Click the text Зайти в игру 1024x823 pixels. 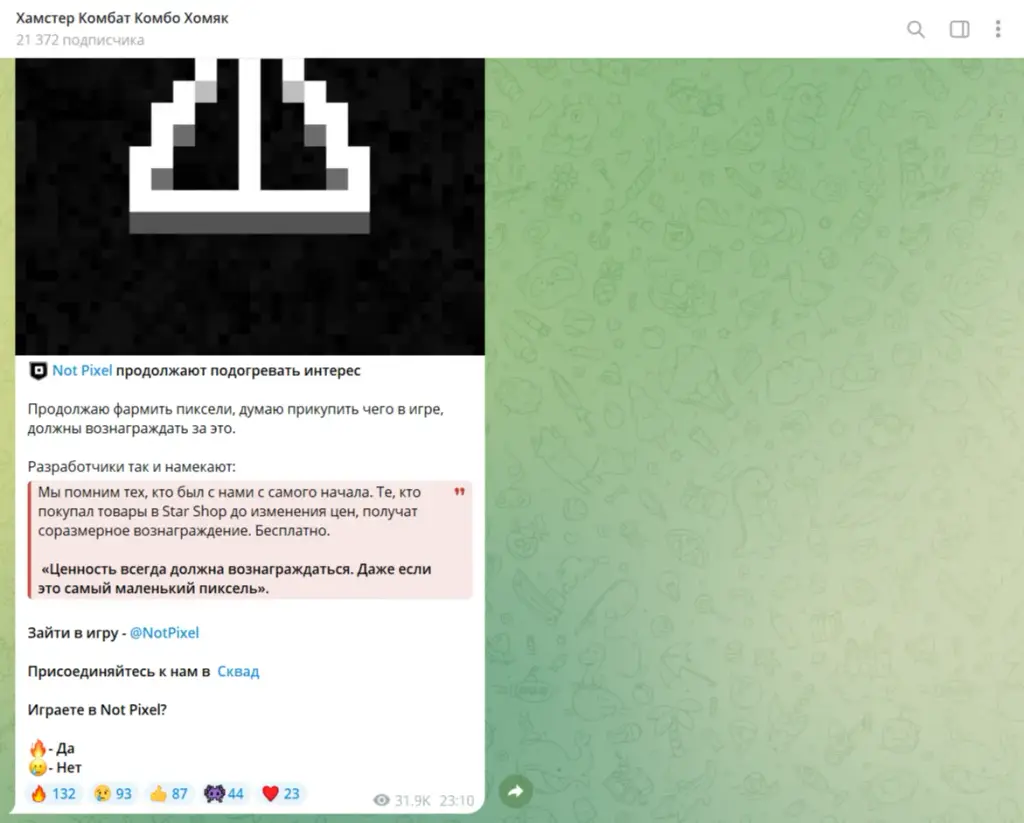coord(72,633)
